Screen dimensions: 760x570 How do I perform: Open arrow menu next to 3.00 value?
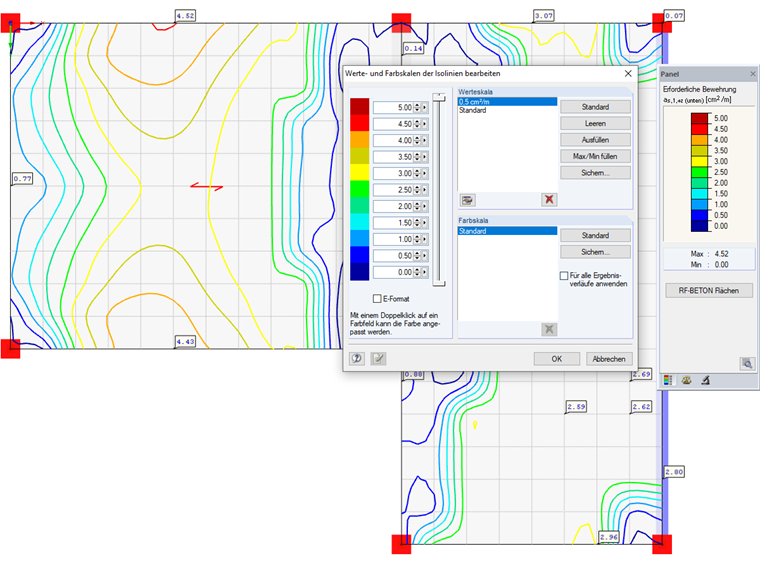[x=425, y=174]
